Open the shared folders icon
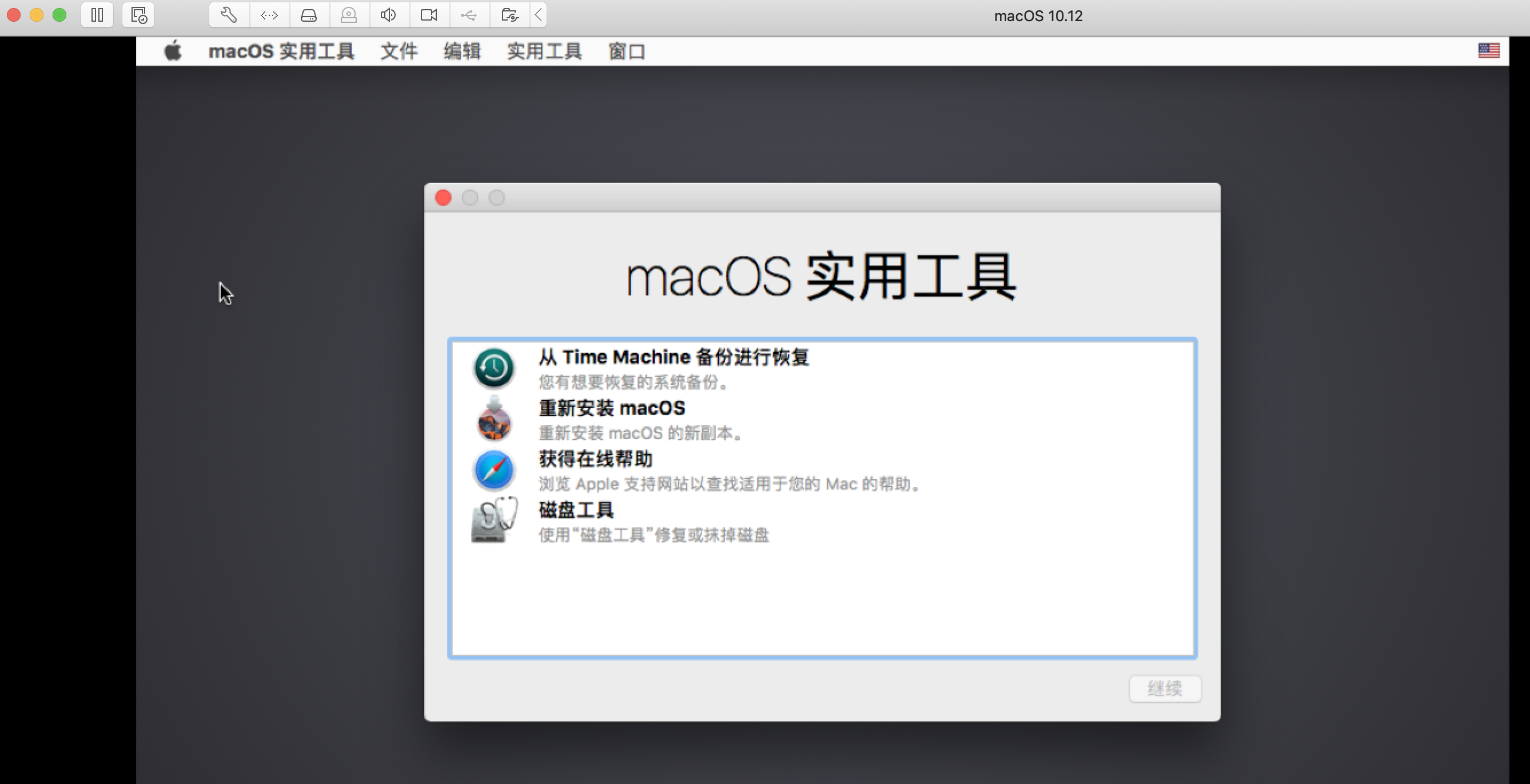 (x=509, y=15)
